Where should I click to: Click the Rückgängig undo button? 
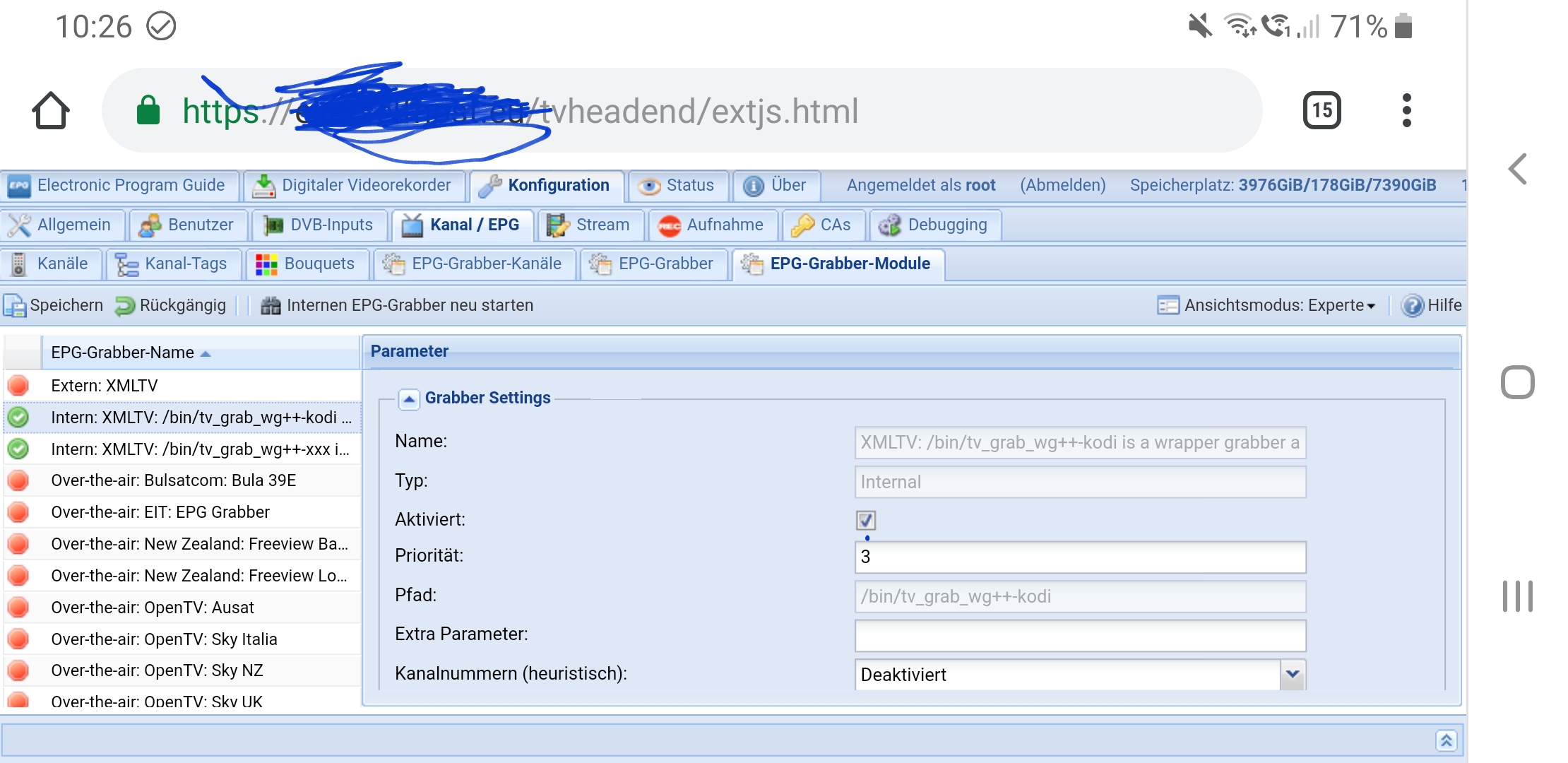click(171, 305)
